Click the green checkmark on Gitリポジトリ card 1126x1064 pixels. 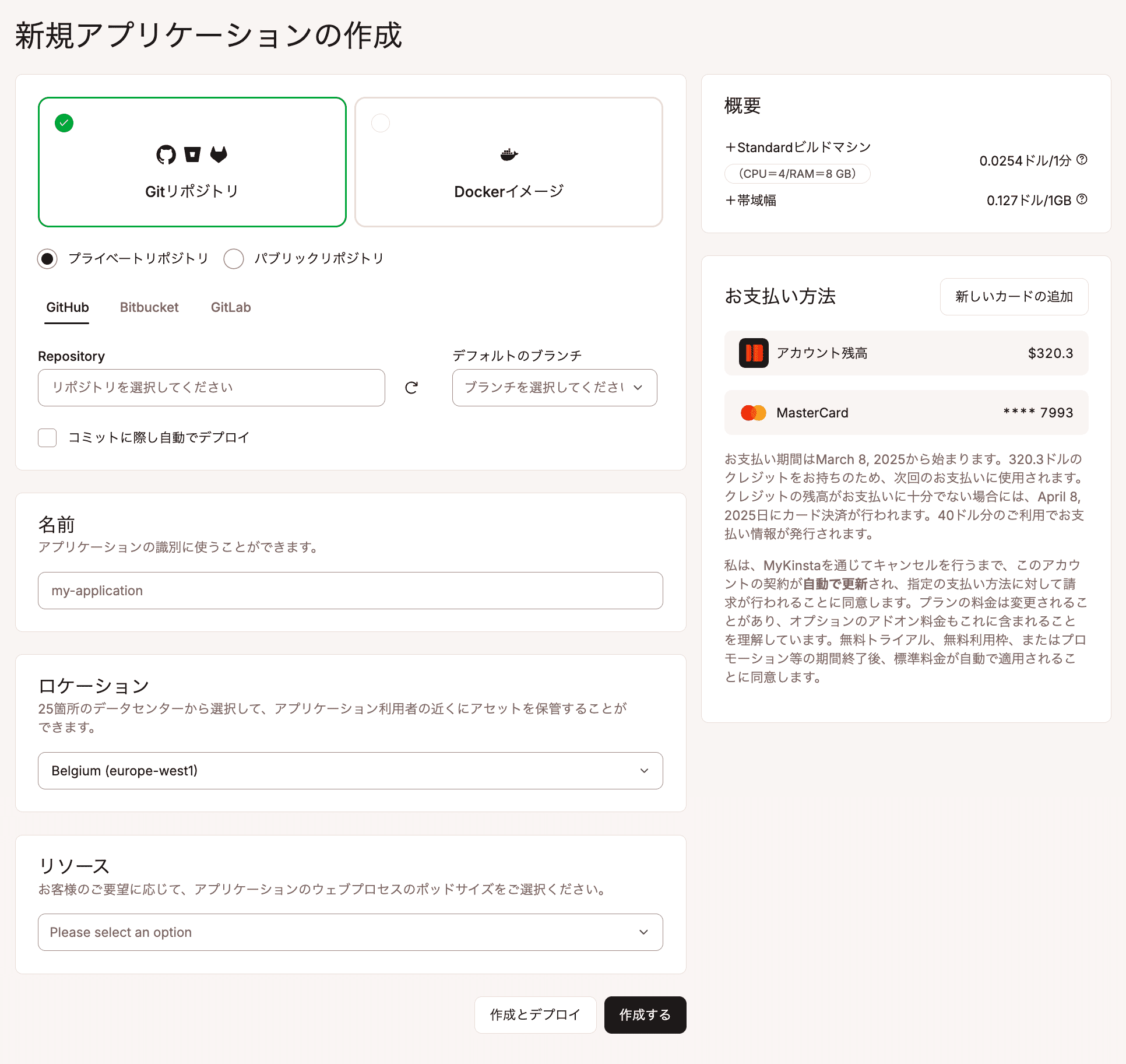point(64,123)
